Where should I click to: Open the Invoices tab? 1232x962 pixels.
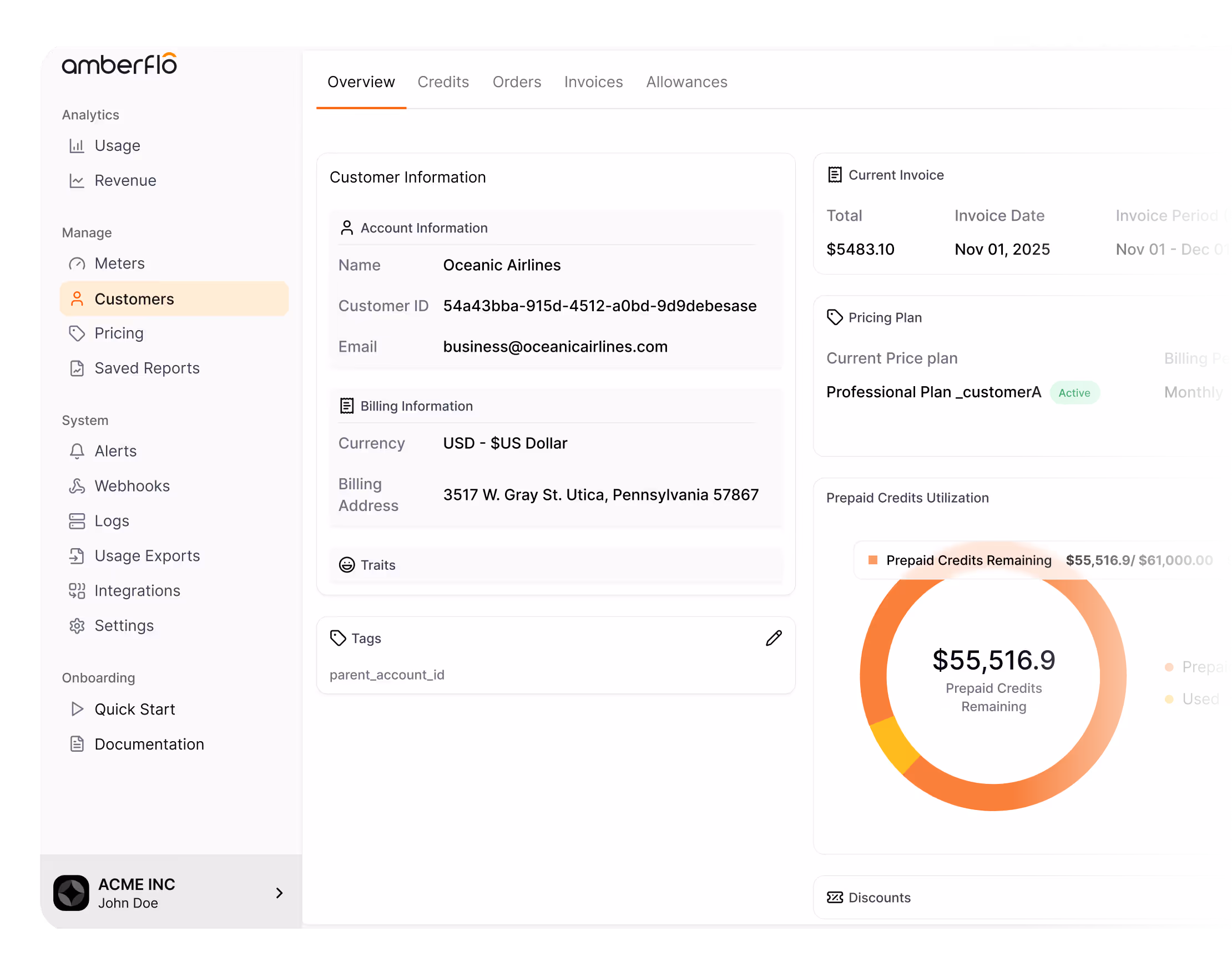click(x=593, y=82)
